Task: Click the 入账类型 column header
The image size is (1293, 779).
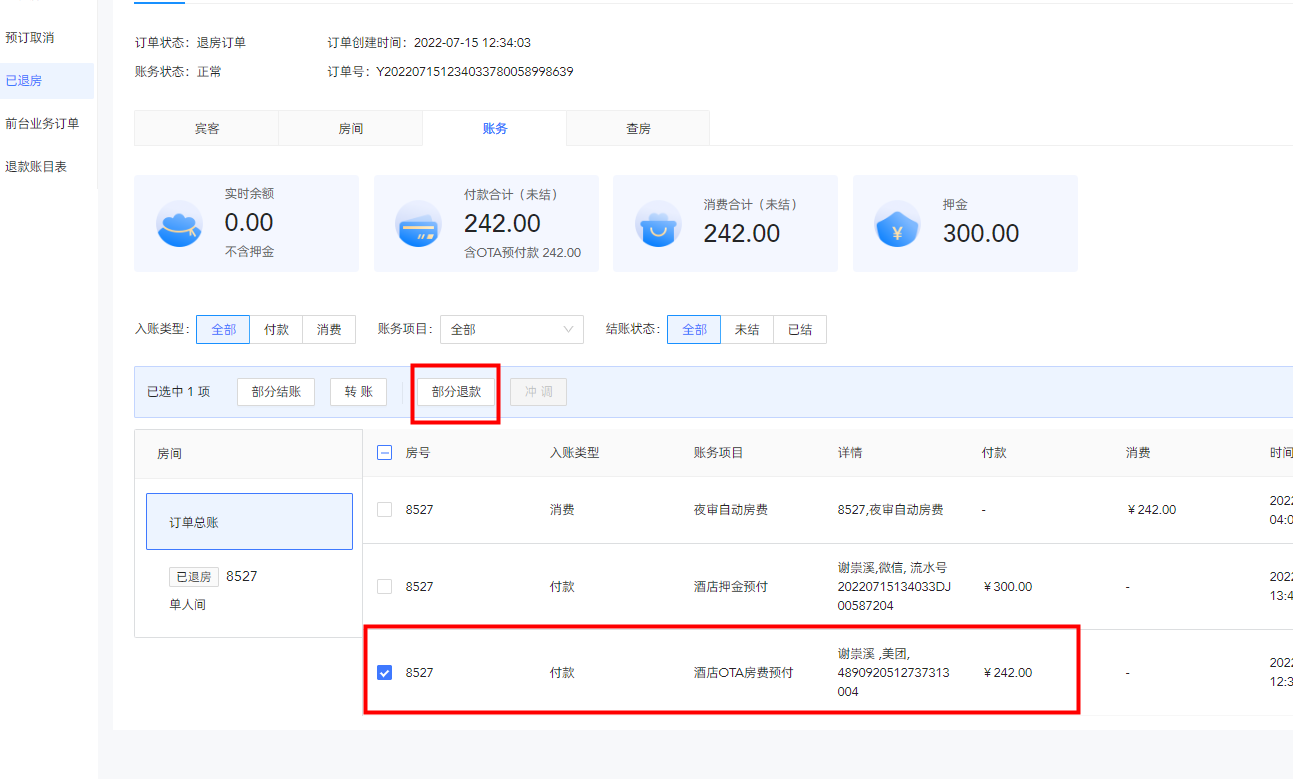Action: 575,453
